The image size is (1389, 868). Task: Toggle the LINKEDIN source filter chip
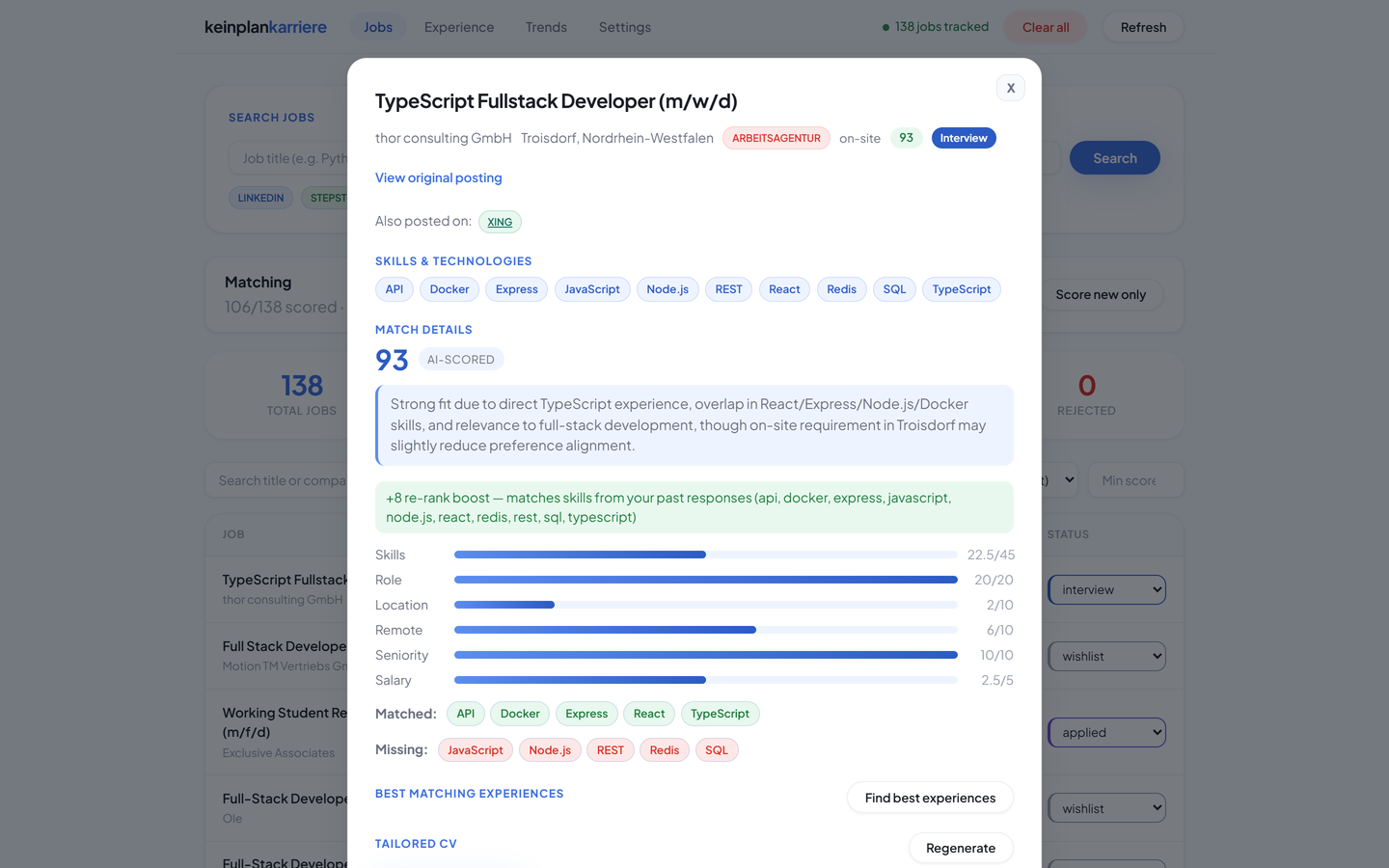[x=260, y=198]
